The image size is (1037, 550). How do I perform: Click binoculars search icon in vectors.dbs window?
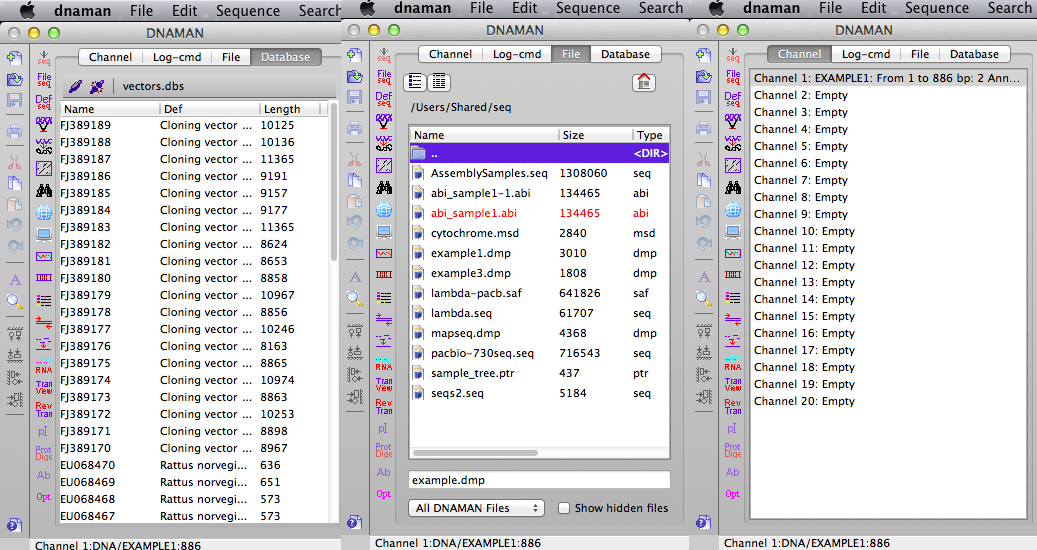coord(44,190)
